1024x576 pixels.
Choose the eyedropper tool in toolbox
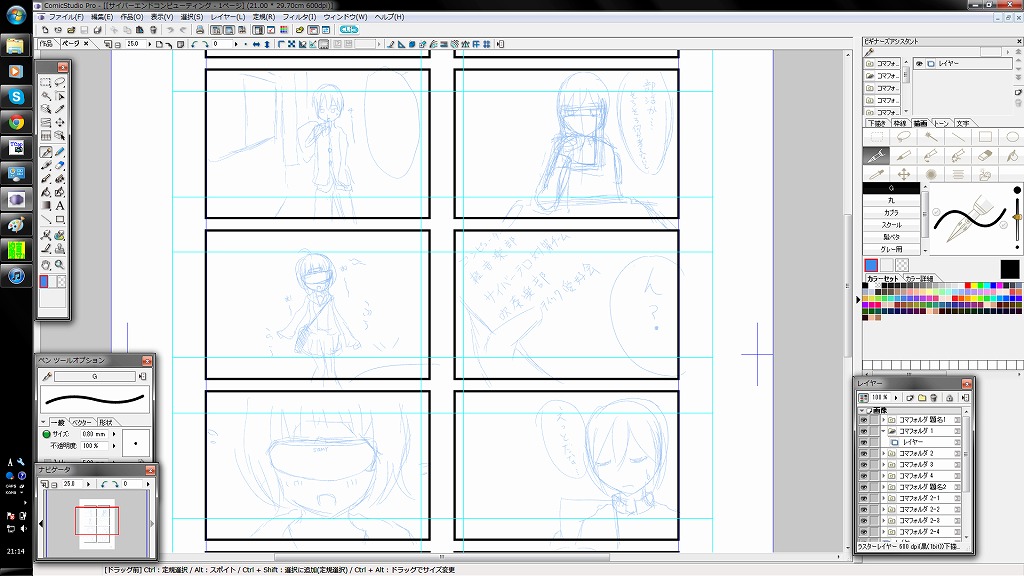[x=59, y=109]
